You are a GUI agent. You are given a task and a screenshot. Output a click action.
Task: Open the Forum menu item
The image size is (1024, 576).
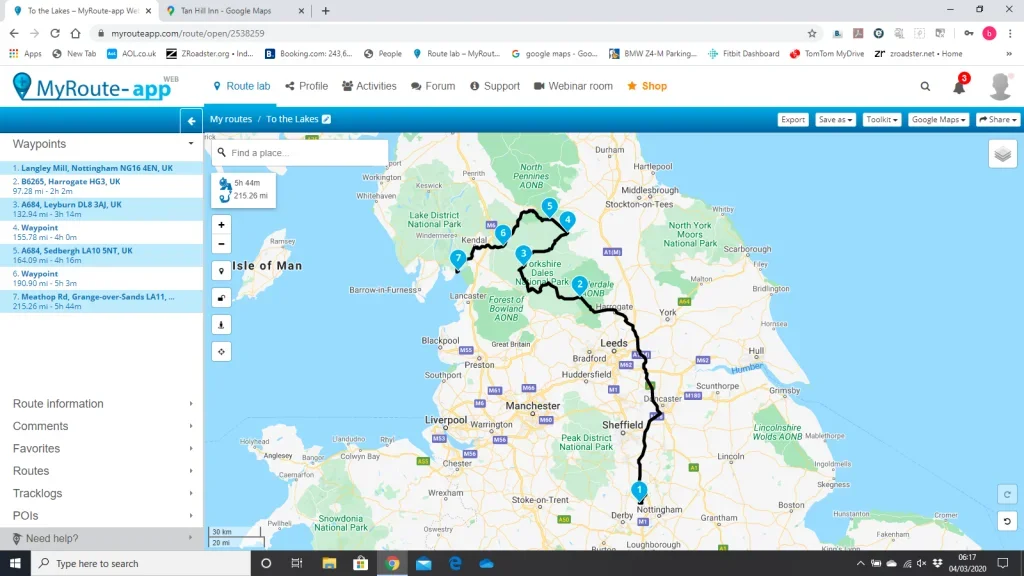pos(433,86)
